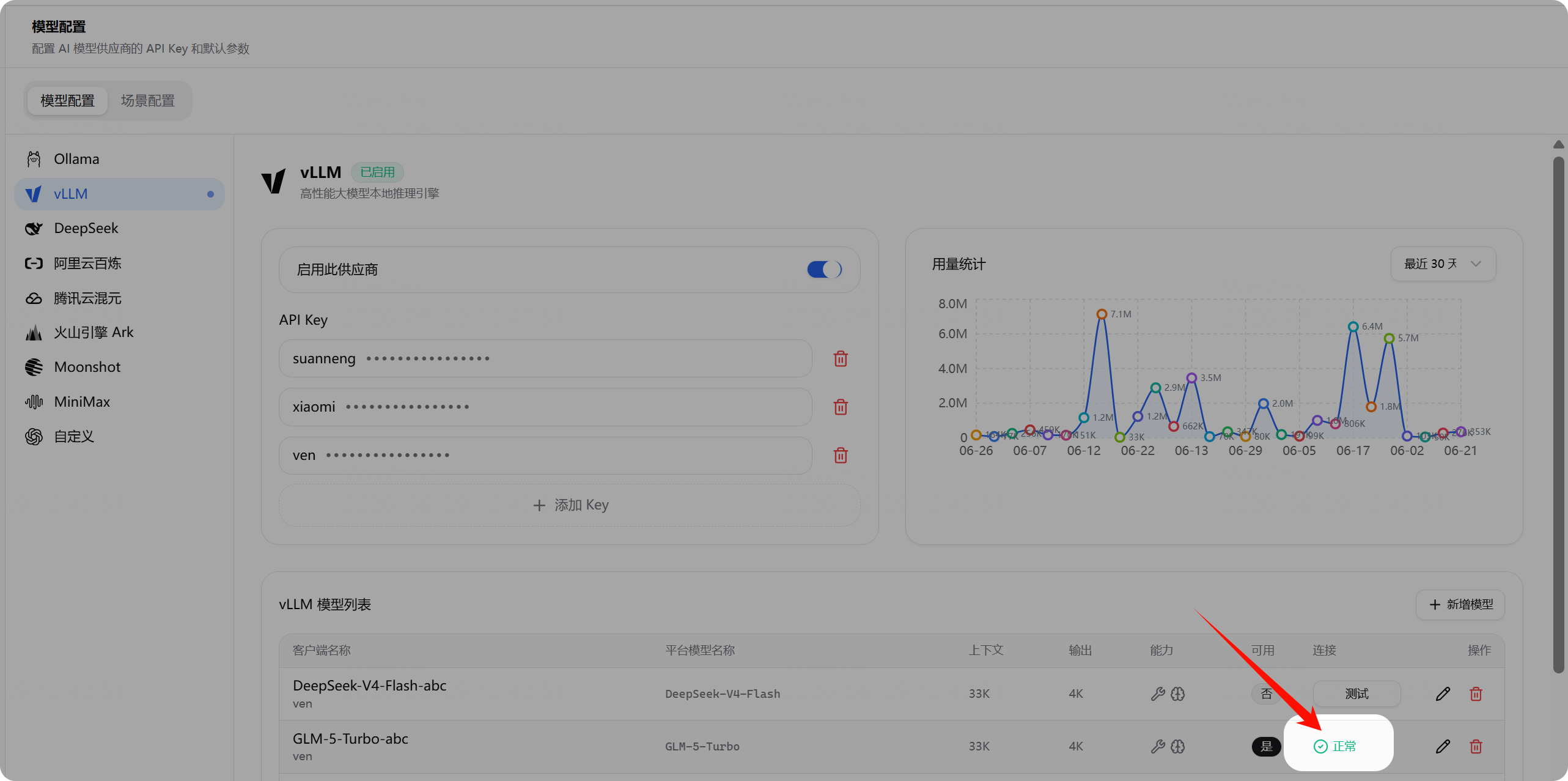Delete the GLM-5-Turbo-abc model
This screenshot has height=781, width=1568.
click(x=1476, y=746)
